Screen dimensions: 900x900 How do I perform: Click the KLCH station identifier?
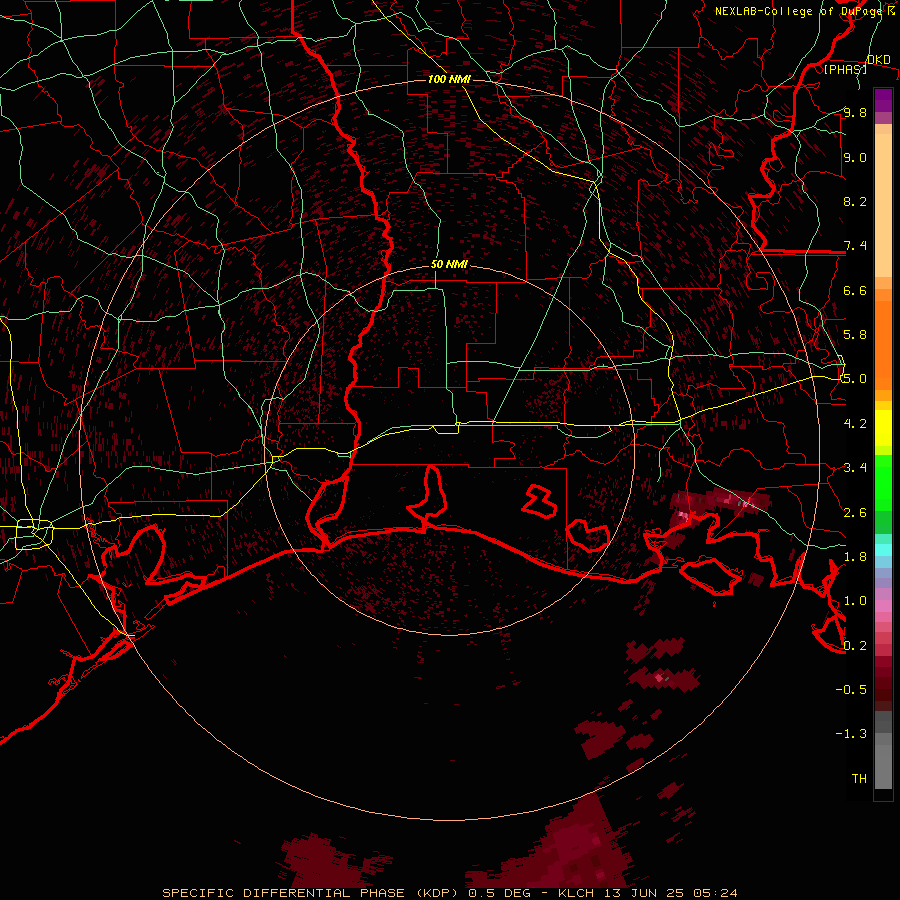click(x=576, y=893)
